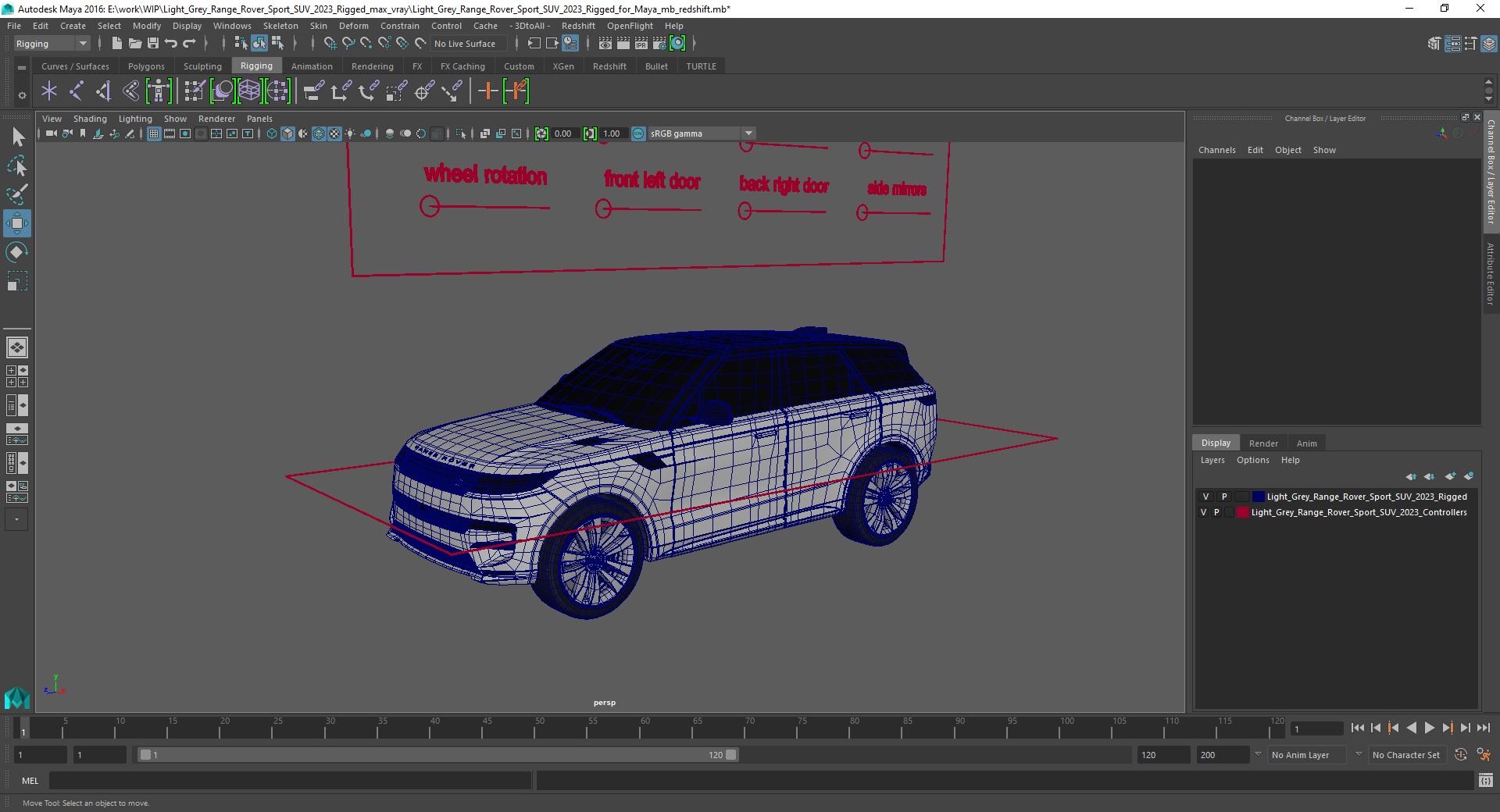Save the scene with the floppy icon
Image resolution: width=1500 pixels, height=812 pixels.
pos(153,44)
